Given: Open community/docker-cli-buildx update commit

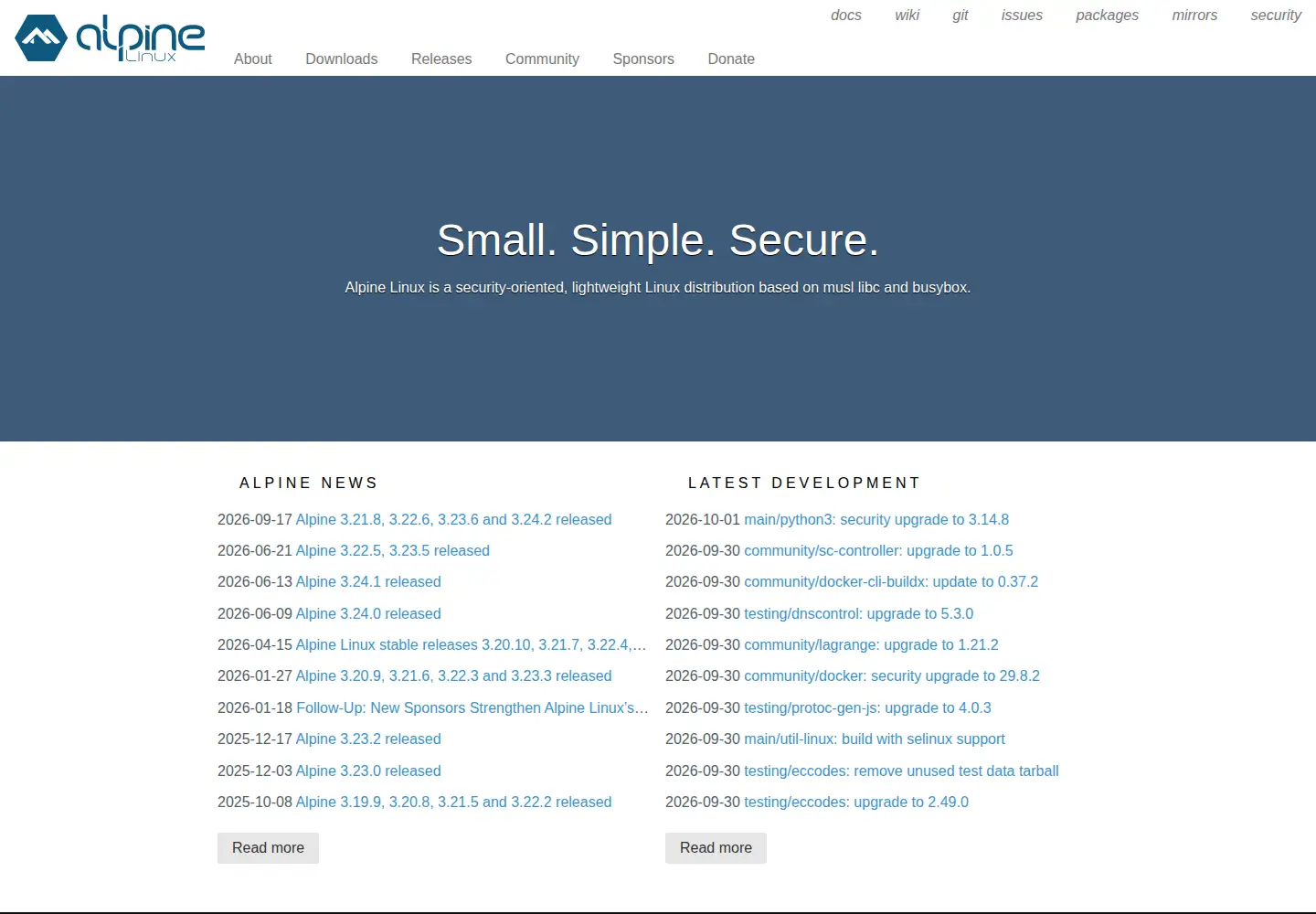Looking at the screenshot, I should click(891, 581).
